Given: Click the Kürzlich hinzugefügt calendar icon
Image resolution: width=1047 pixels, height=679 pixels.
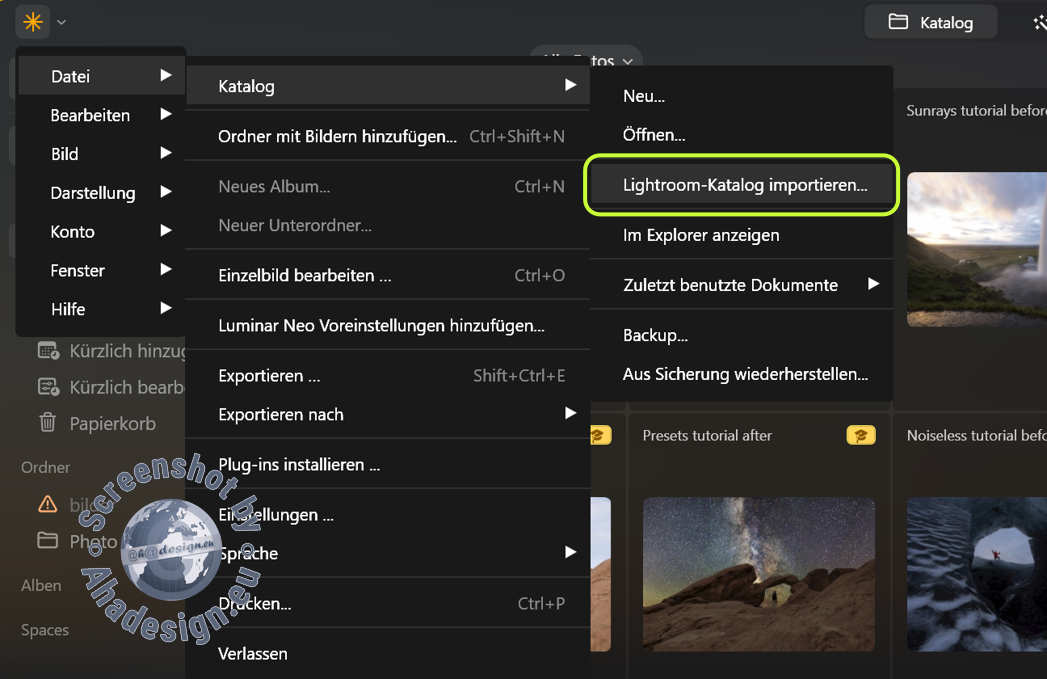Looking at the screenshot, I should (48, 351).
